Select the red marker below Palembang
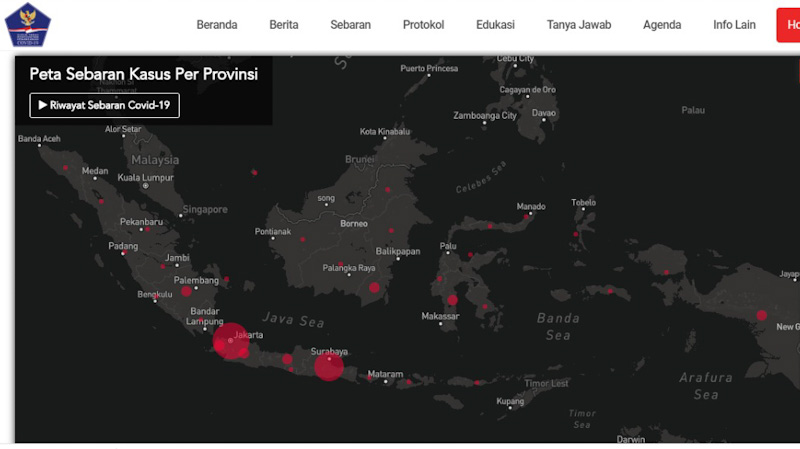 [186, 291]
